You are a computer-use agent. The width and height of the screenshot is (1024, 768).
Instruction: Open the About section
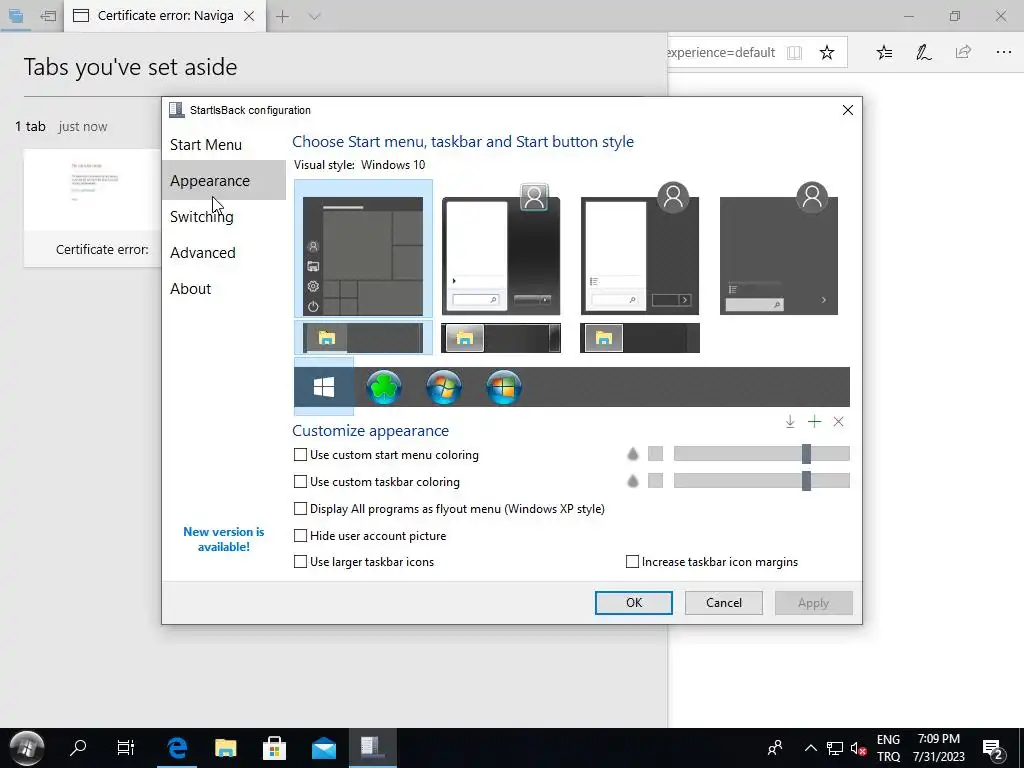click(224, 288)
